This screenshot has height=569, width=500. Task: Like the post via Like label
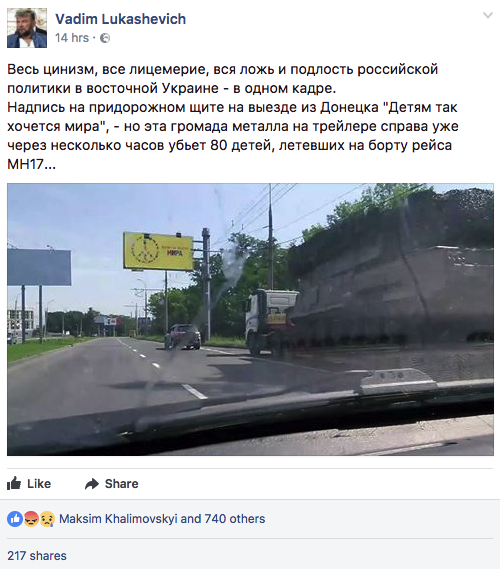[39, 484]
